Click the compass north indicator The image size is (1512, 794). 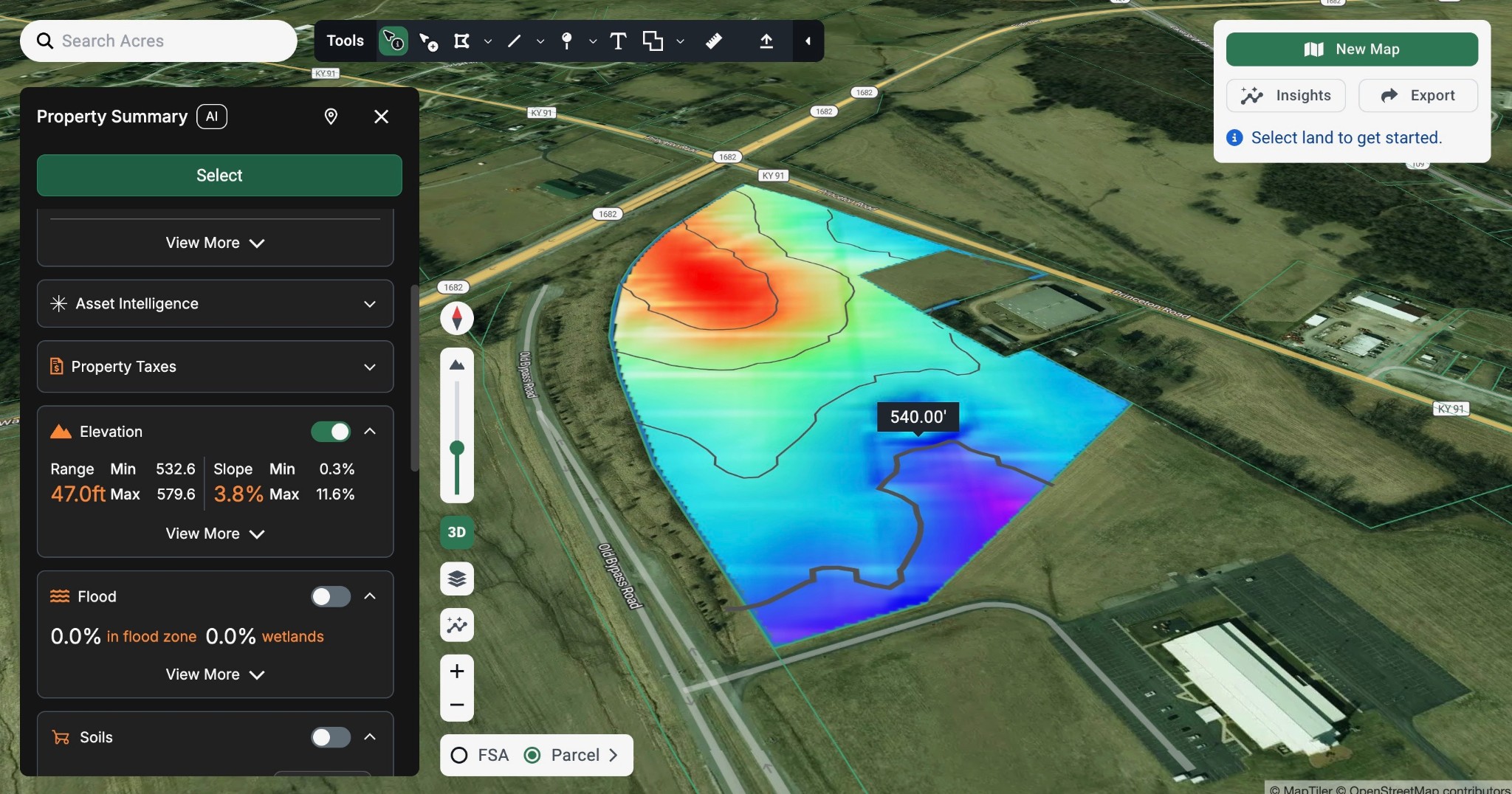(457, 318)
